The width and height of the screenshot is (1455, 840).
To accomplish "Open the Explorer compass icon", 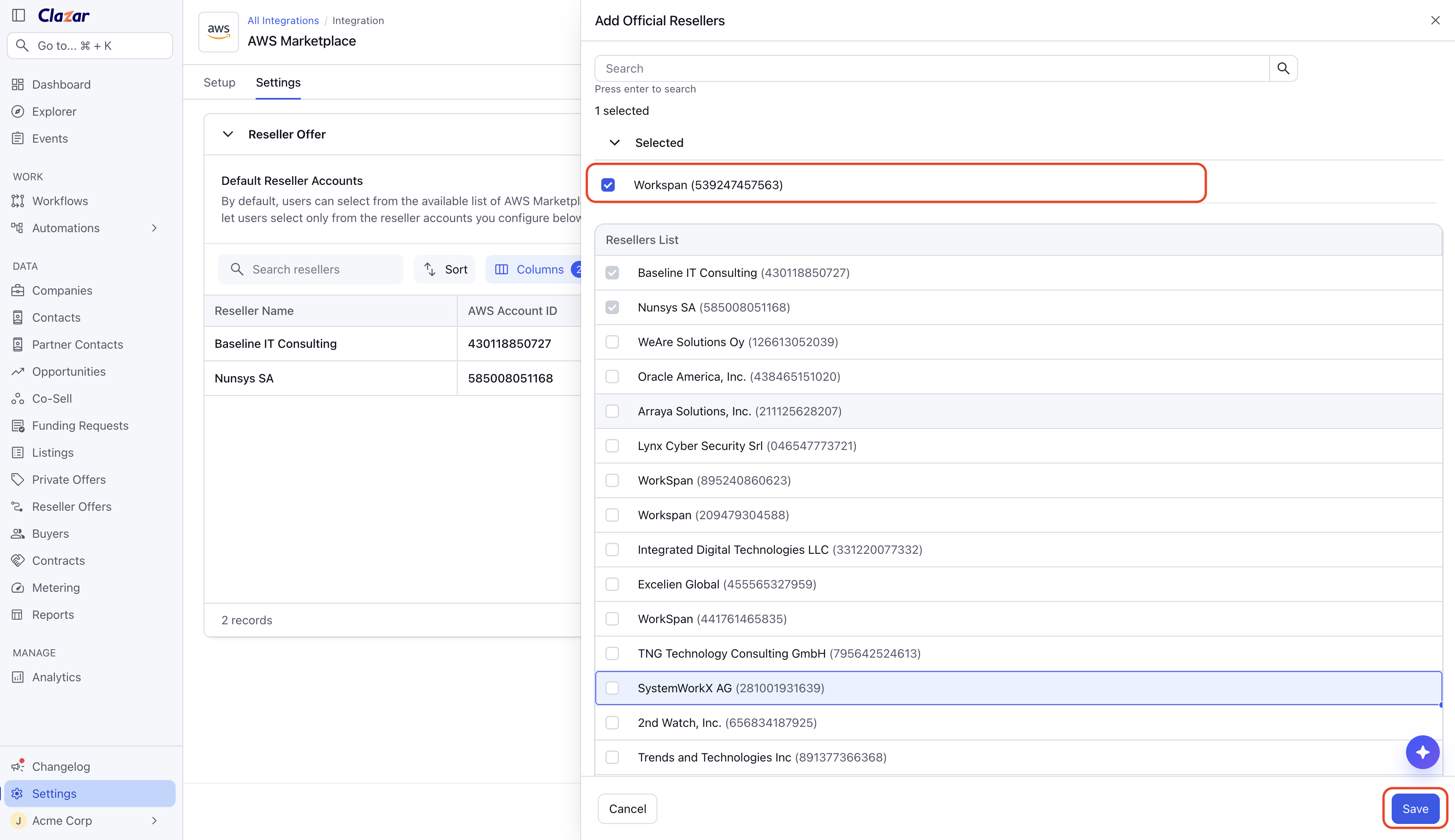I will pyautogui.click(x=18, y=111).
